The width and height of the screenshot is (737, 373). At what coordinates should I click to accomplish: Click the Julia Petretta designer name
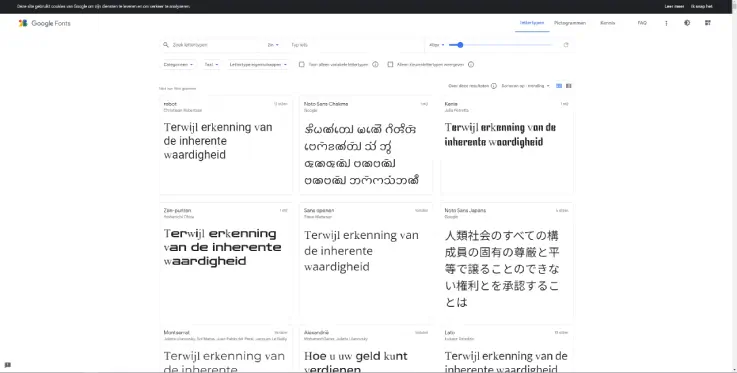[x=456, y=110]
